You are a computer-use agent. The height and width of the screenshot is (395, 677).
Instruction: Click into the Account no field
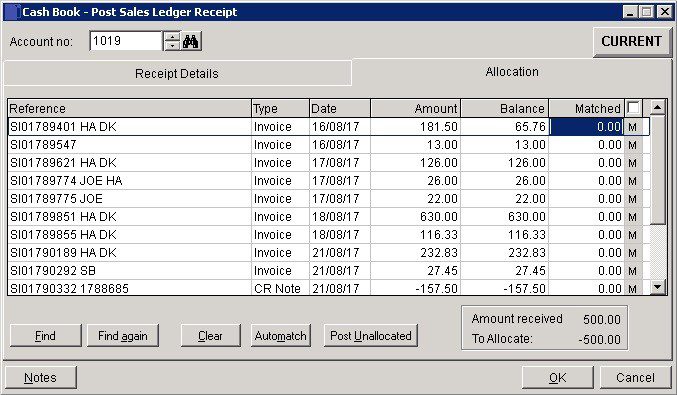coord(125,41)
